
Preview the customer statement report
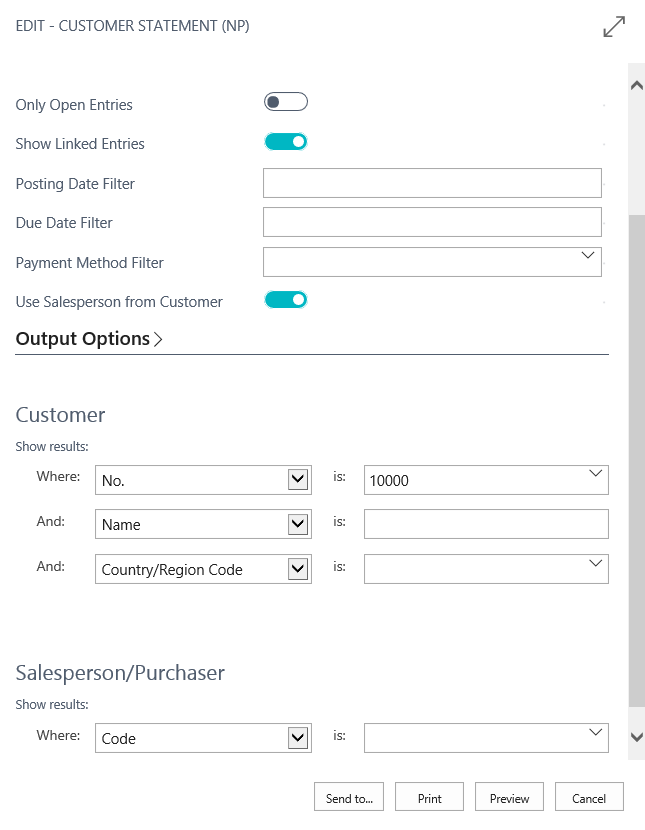pyautogui.click(x=509, y=798)
